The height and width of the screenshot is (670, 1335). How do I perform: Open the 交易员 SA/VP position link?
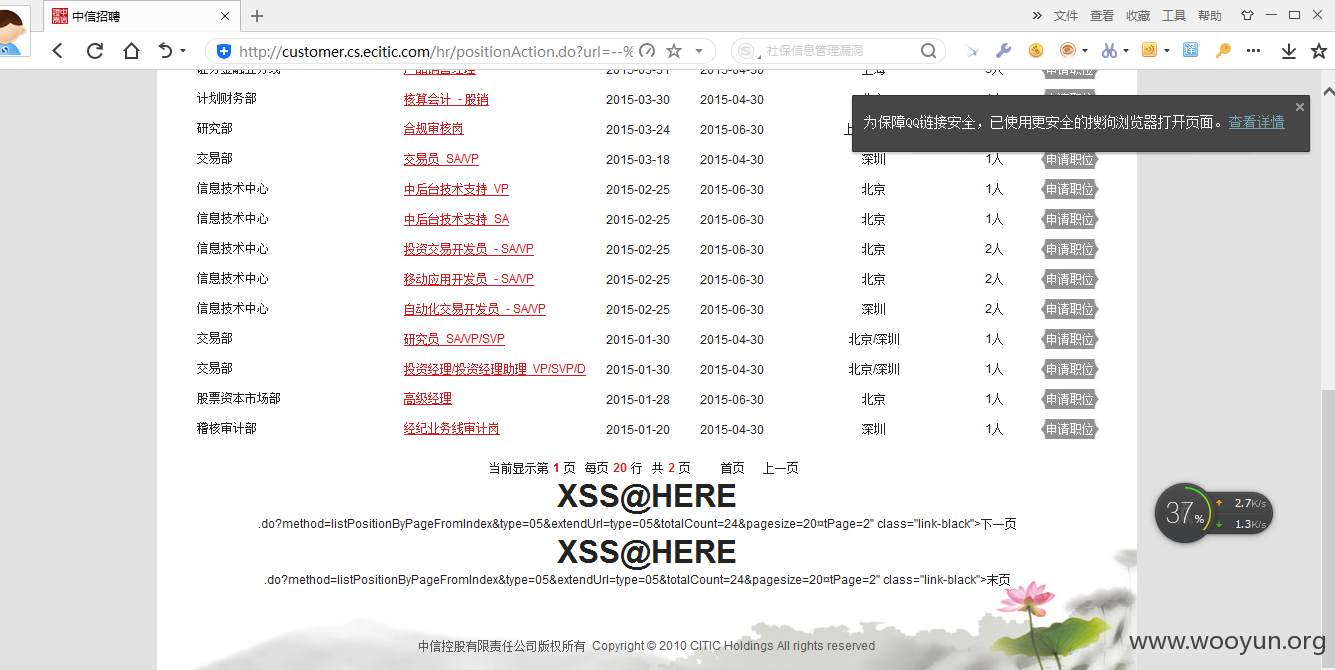pos(441,159)
